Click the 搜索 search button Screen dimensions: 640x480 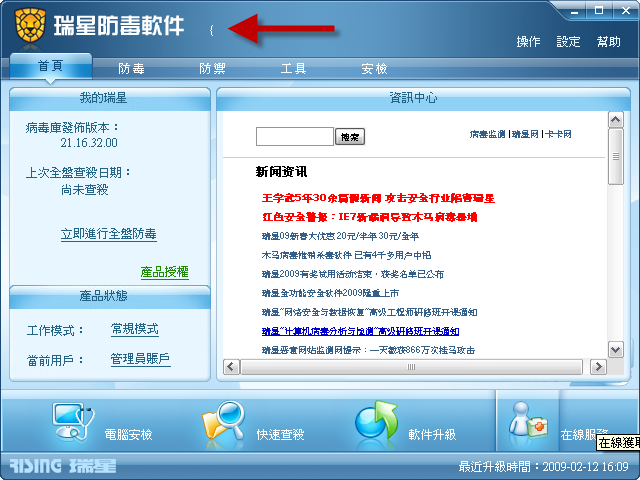point(350,137)
